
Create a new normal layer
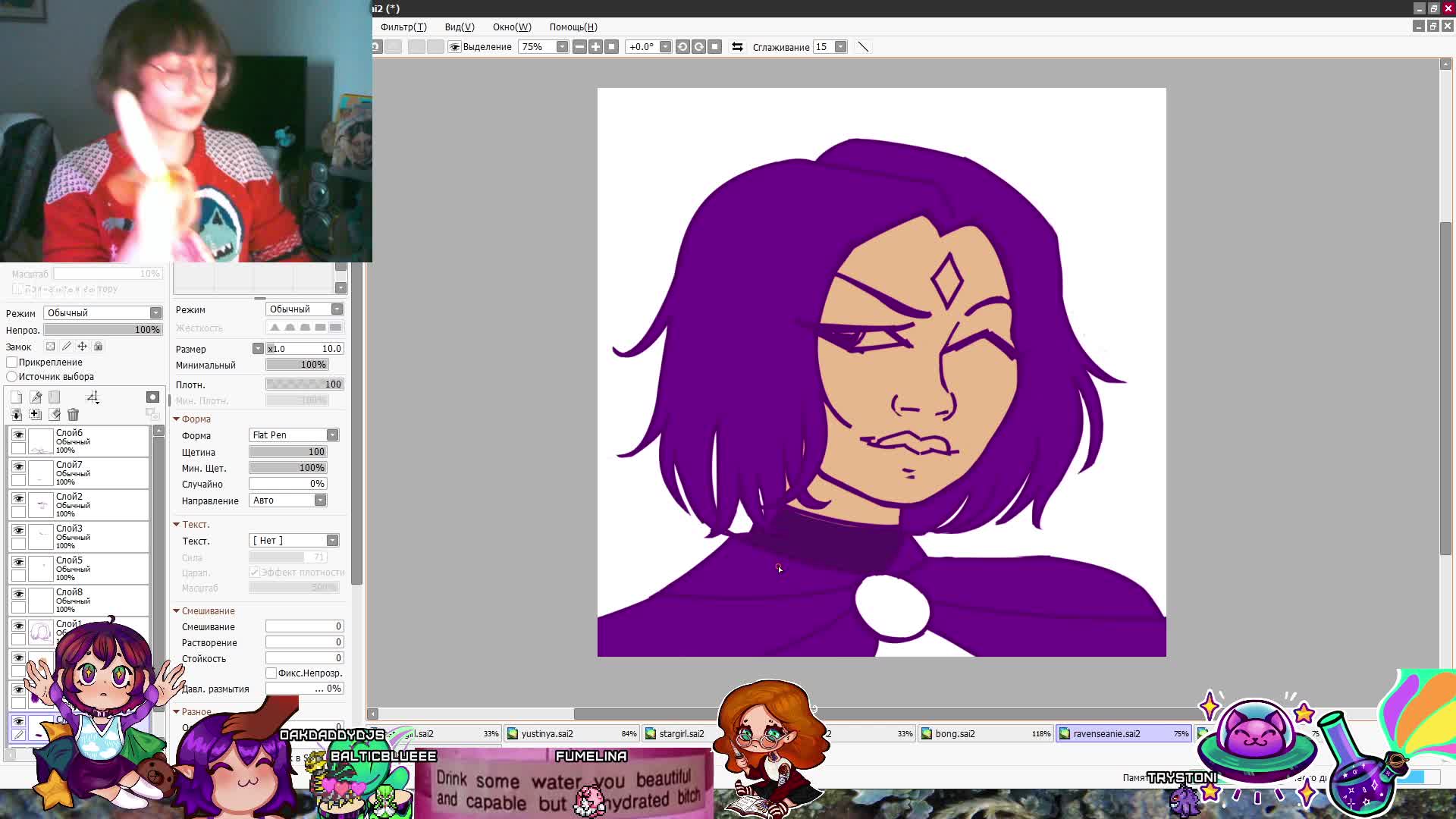coord(16,397)
